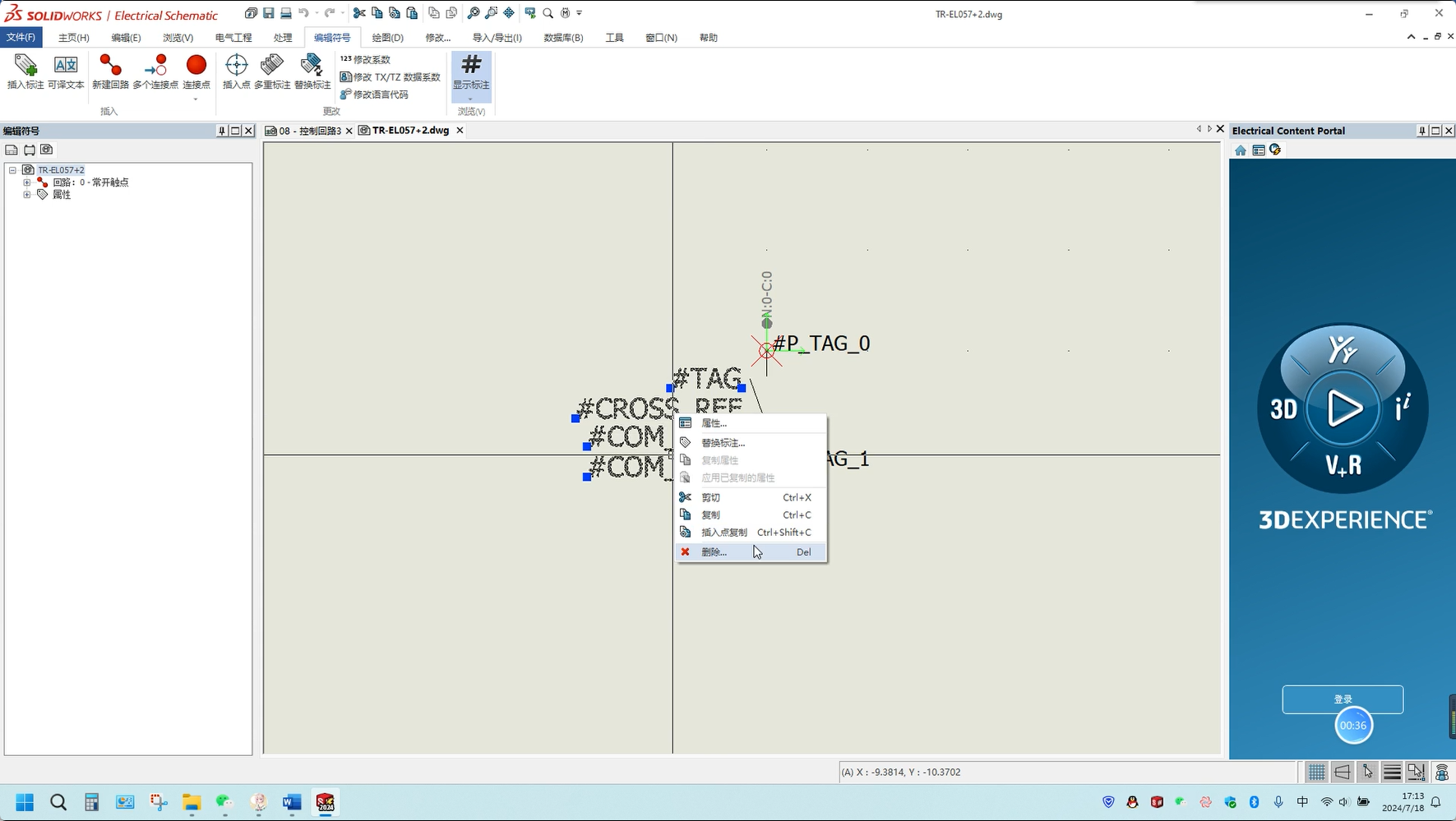Choose the 多个连接点 multiple connection points tool
This screenshot has height=821, width=1456.
(x=155, y=71)
